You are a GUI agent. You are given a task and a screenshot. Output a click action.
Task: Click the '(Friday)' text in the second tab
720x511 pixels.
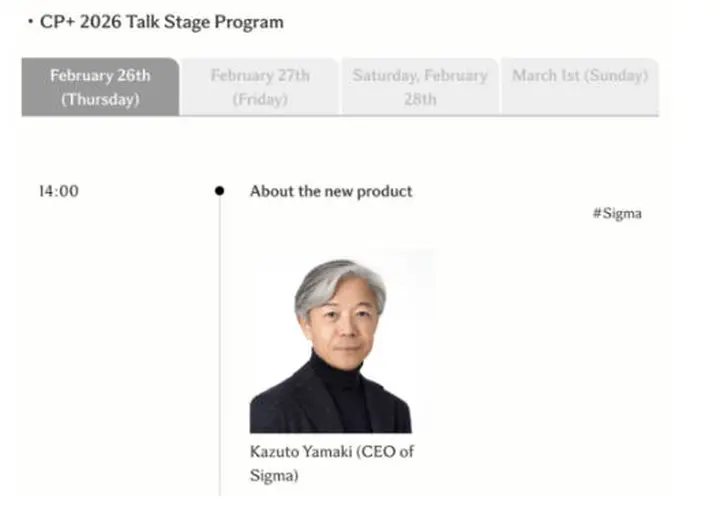pos(260,99)
